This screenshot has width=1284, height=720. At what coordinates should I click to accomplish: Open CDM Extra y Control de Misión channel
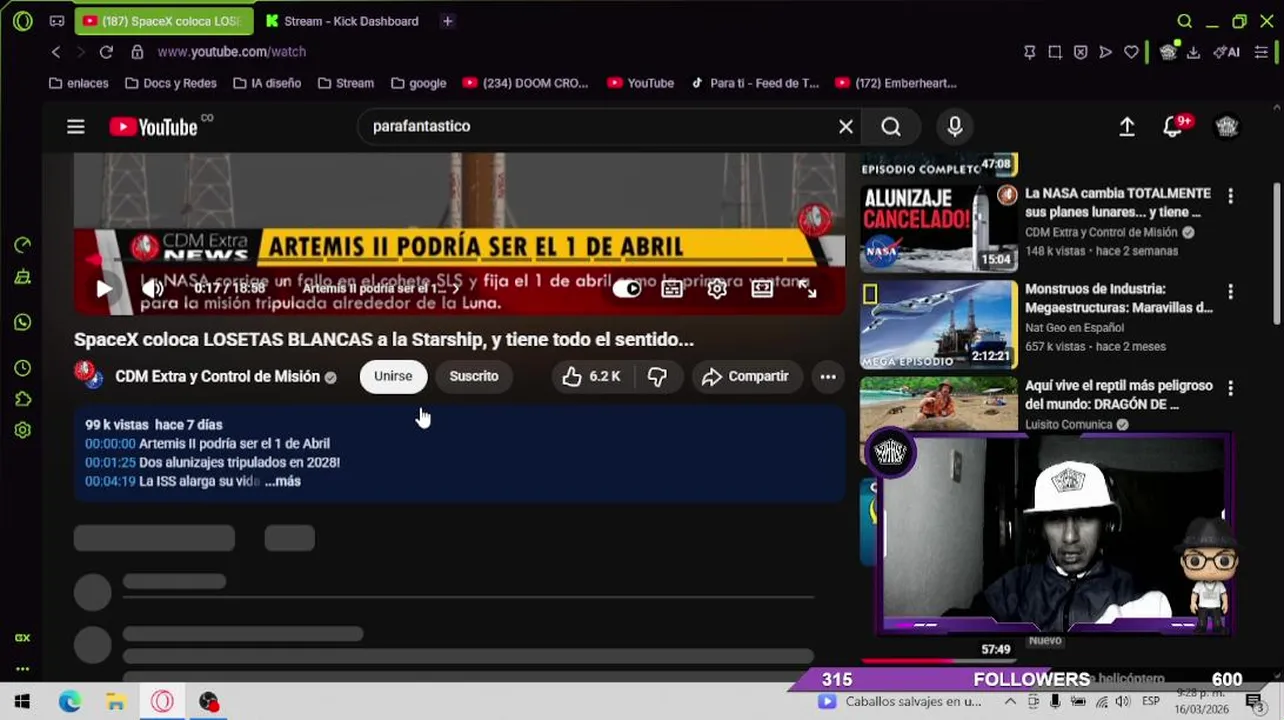pos(217,376)
